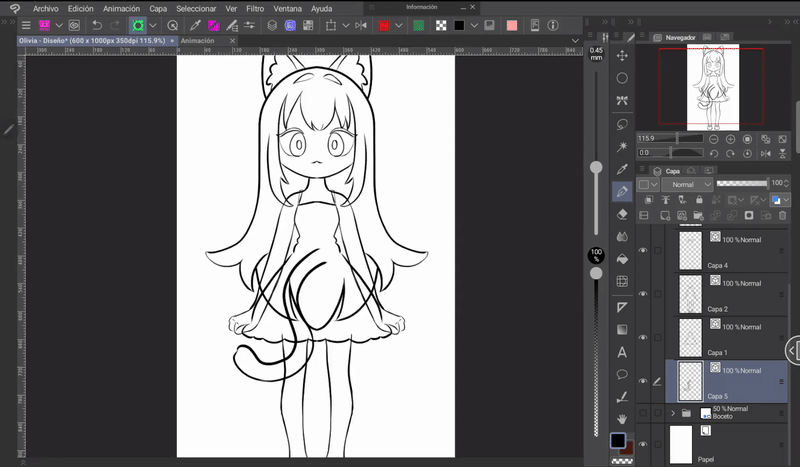The image size is (800, 467).
Task: Pick the Text tool
Action: (x=622, y=352)
